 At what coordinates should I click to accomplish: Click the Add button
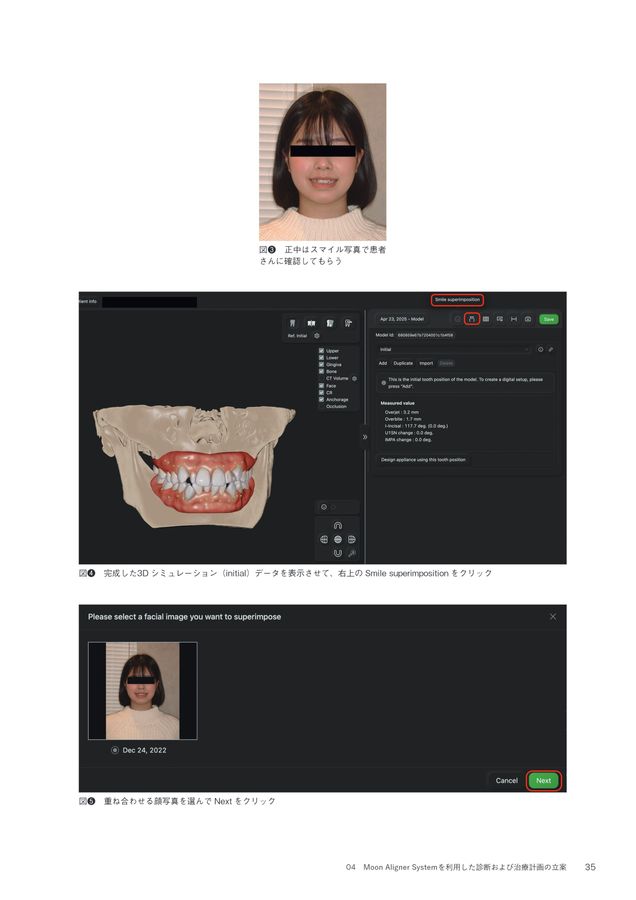click(383, 363)
